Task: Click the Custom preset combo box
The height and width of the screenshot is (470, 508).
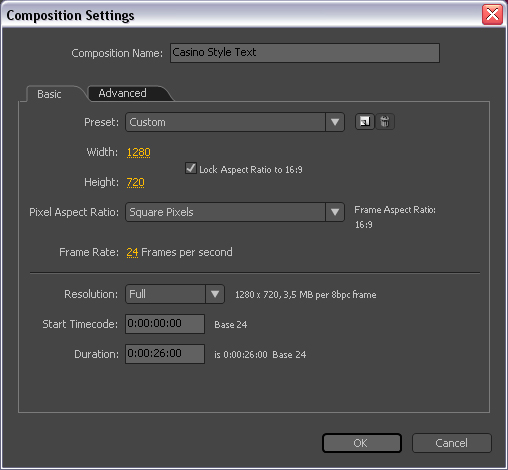Action: tap(235, 122)
